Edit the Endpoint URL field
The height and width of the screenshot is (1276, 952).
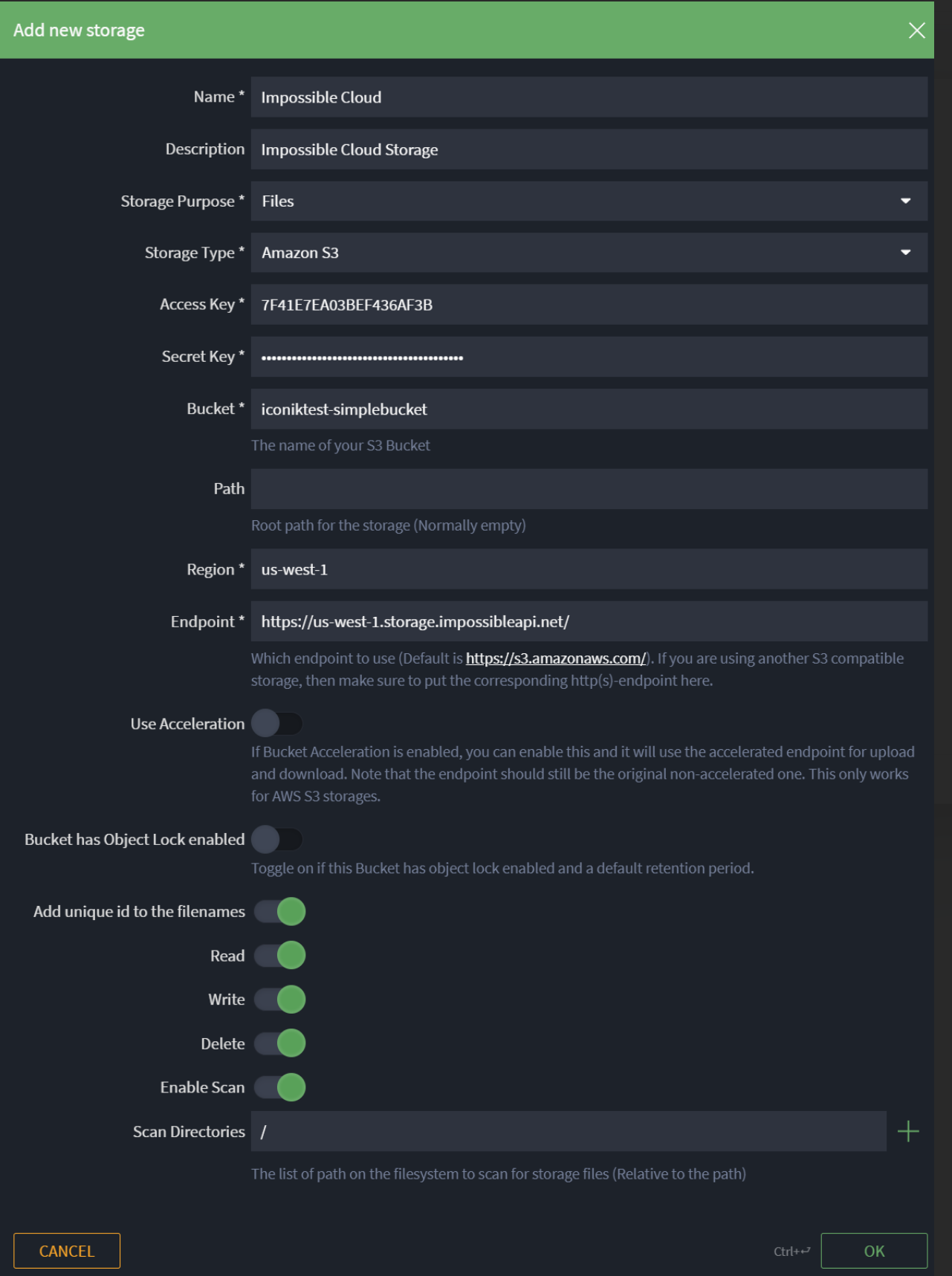tap(587, 621)
